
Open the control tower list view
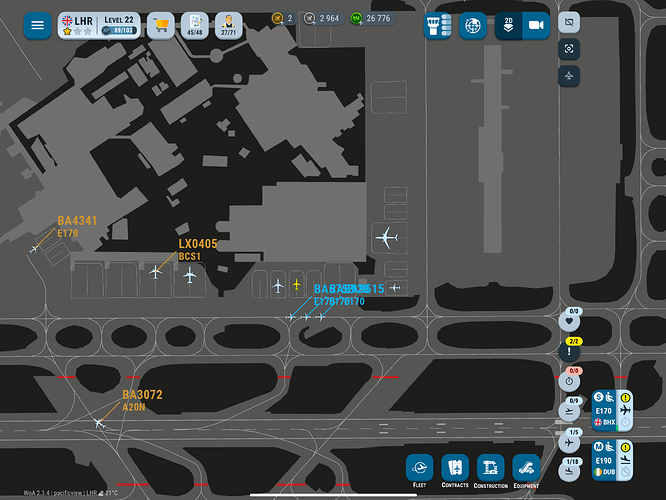(x=437, y=25)
